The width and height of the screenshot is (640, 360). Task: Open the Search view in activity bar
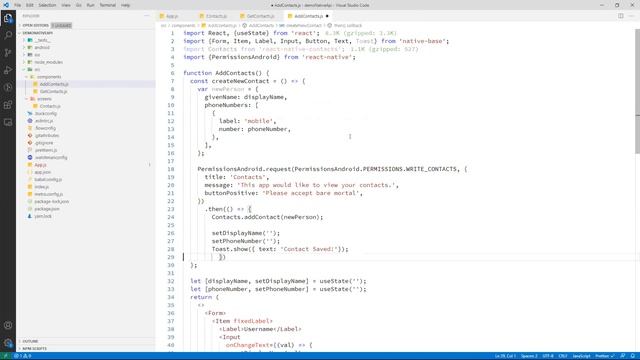(x=8, y=36)
